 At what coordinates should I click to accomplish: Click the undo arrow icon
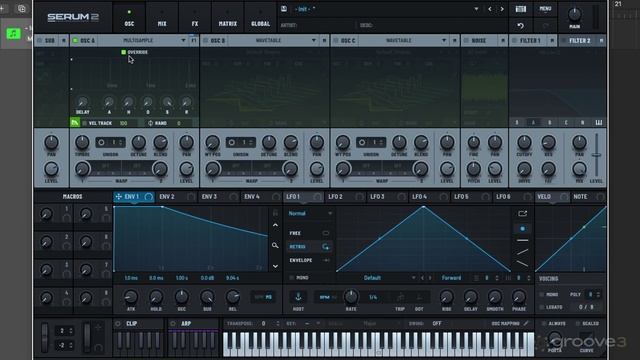point(520,26)
